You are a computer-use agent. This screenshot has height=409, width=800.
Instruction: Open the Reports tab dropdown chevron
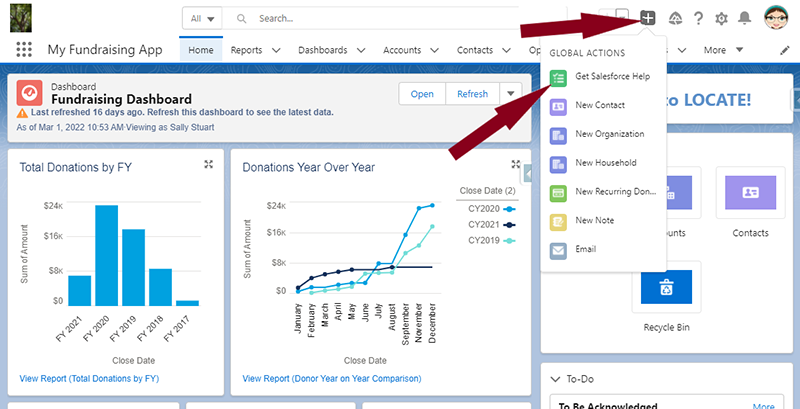click(276, 50)
